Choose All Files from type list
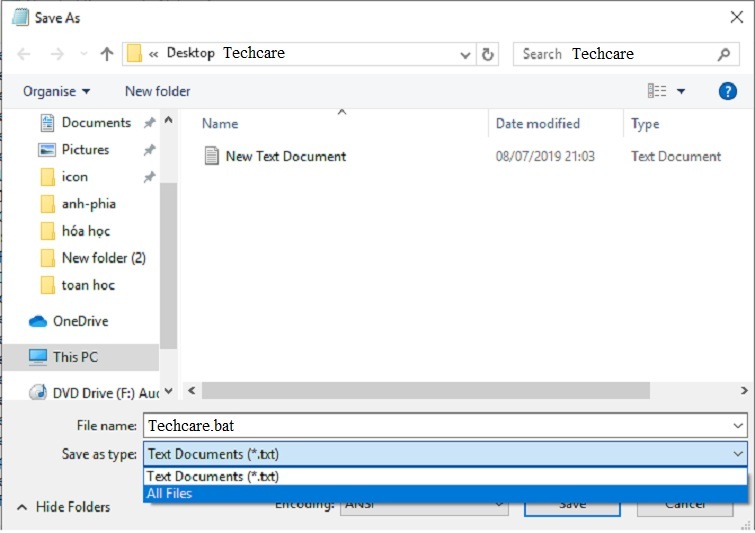Image resolution: width=755 pixels, height=533 pixels. 170,493
